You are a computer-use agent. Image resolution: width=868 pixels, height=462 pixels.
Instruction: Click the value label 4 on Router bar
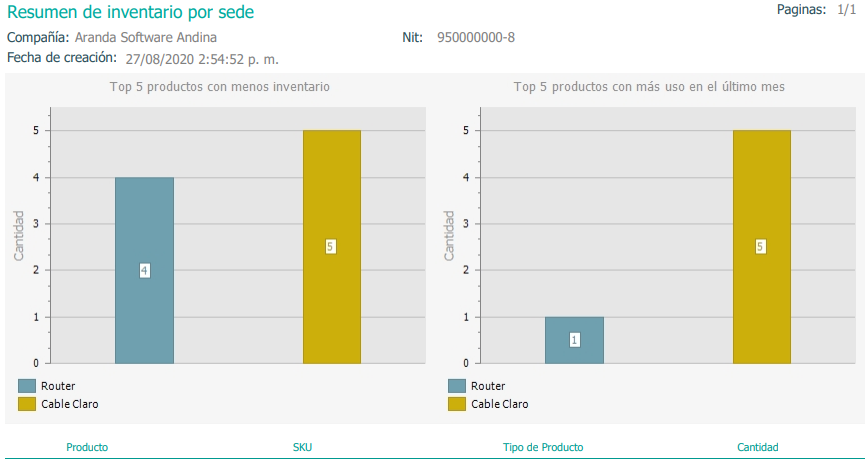pyautogui.click(x=144, y=271)
